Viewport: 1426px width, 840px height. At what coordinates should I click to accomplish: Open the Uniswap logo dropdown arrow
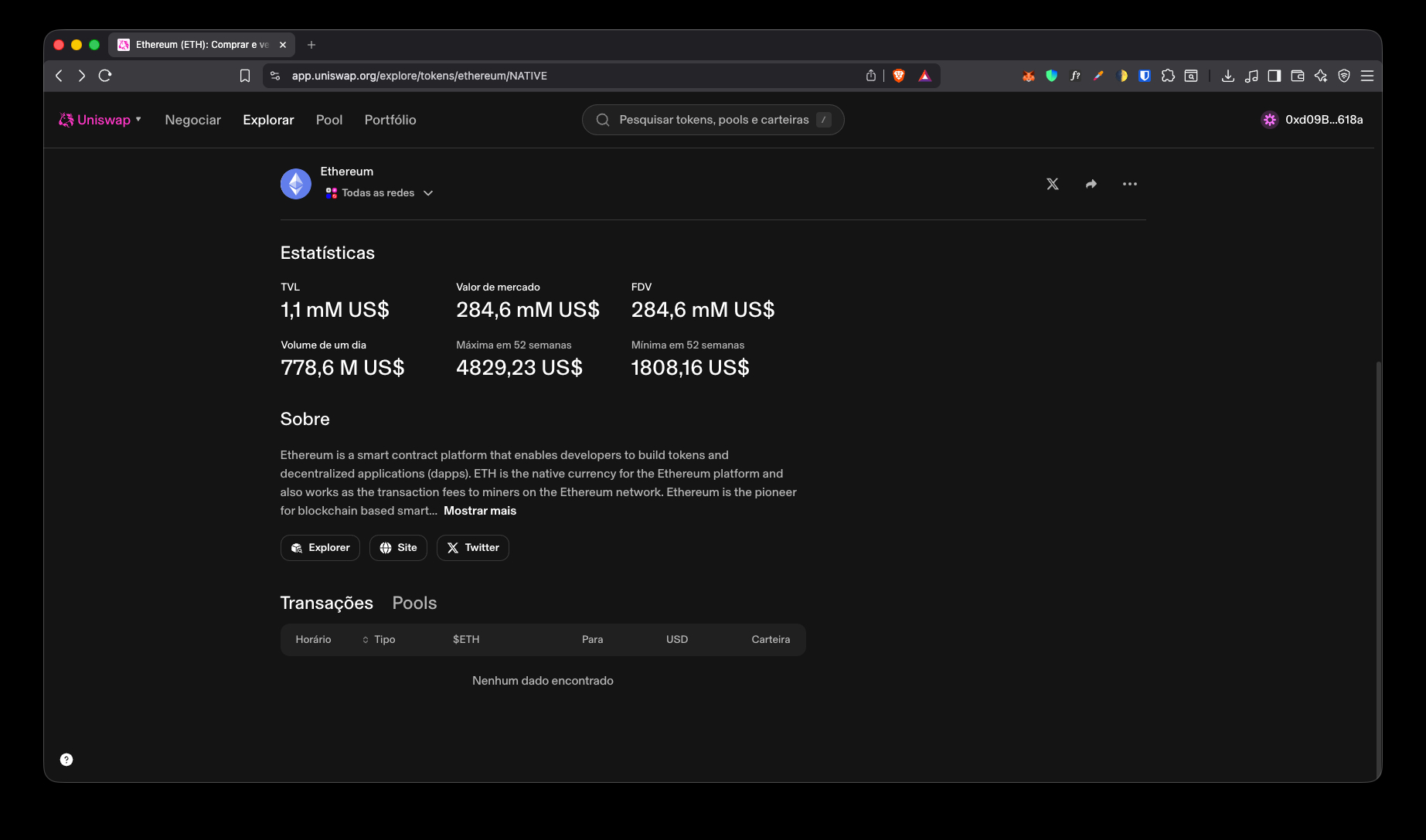138,119
